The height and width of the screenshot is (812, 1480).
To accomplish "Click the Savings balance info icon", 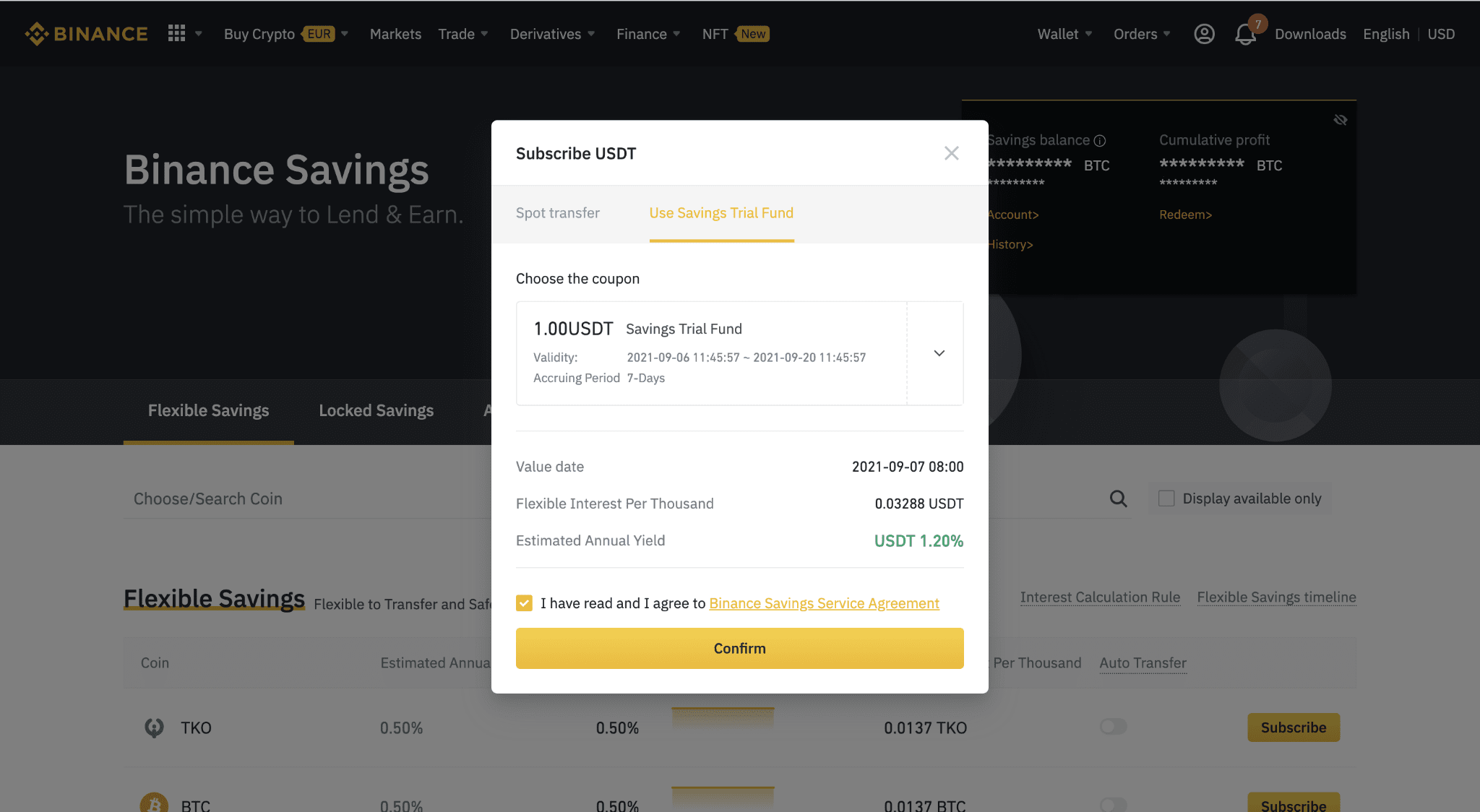I will coord(1100,141).
